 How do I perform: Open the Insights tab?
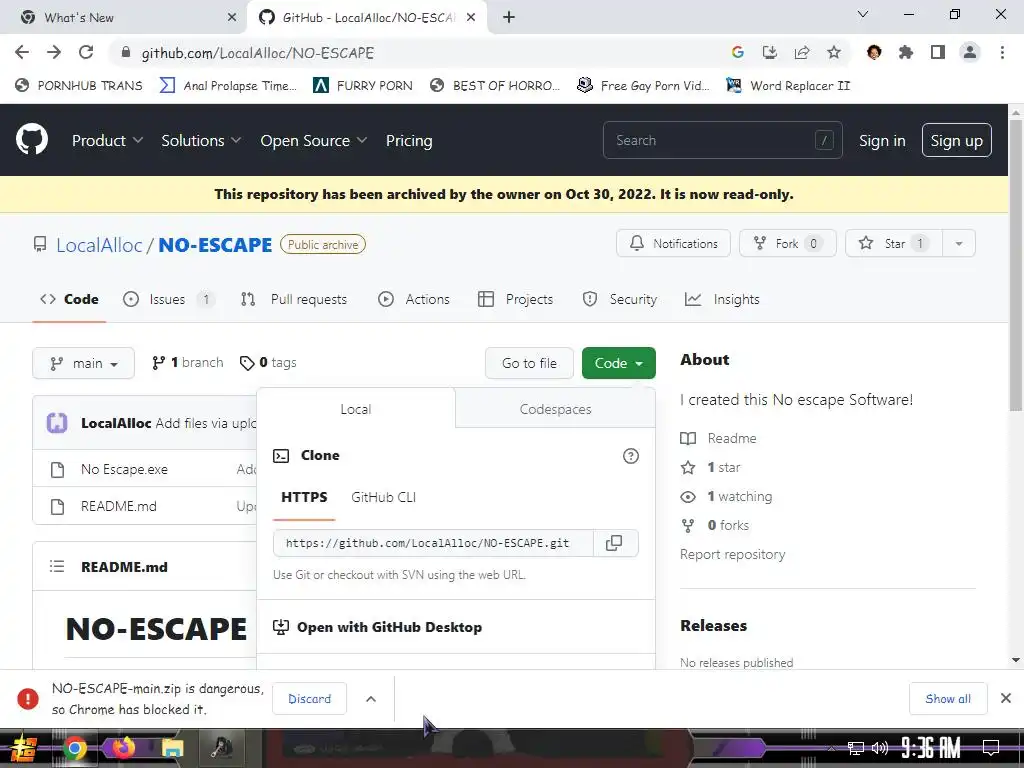[x=722, y=299]
